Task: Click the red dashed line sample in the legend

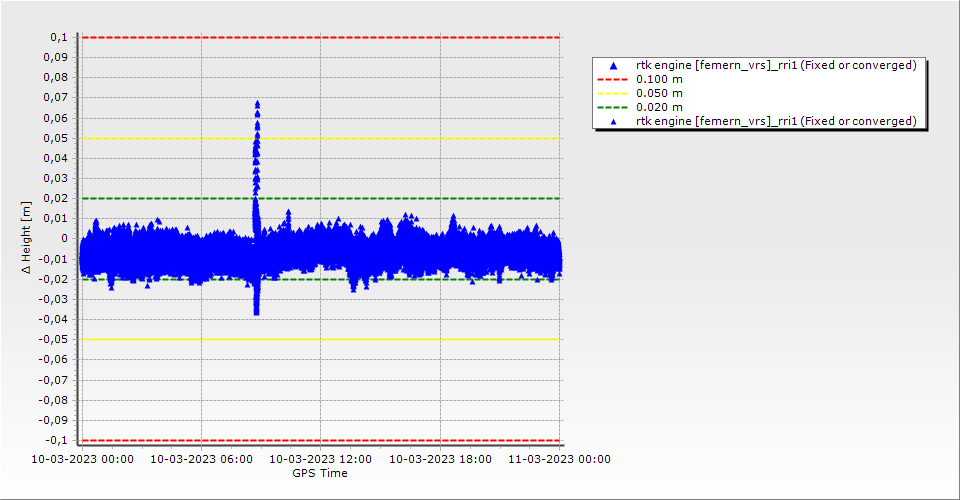Action: [613, 79]
